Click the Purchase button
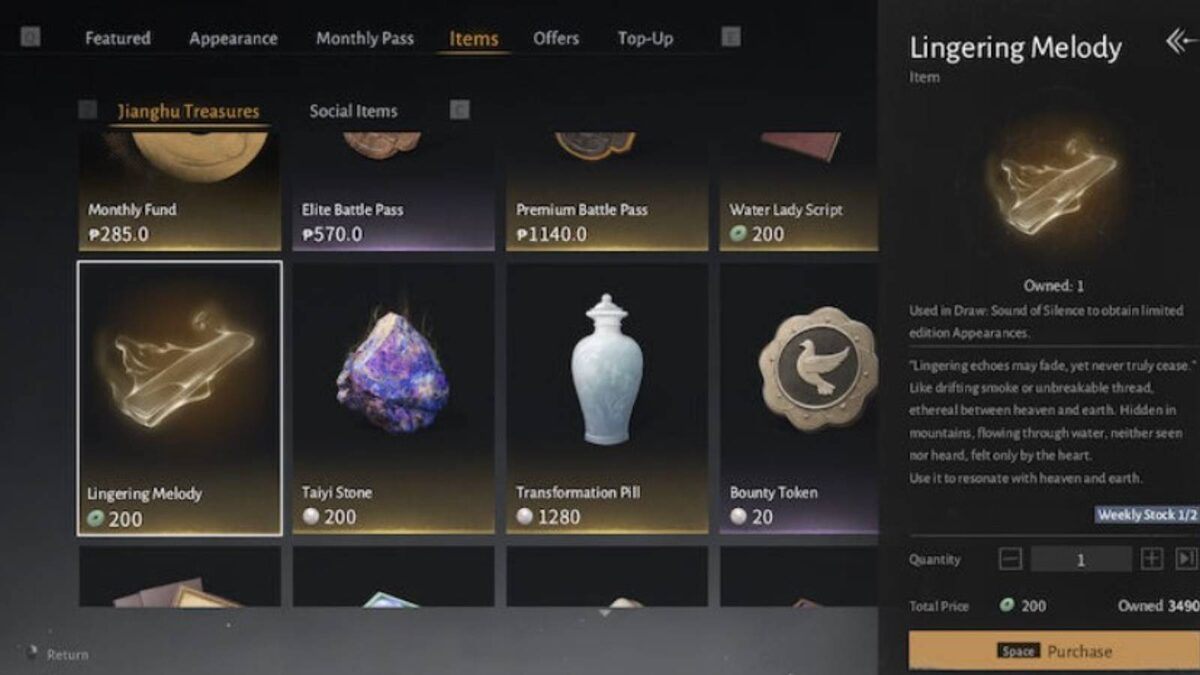Screen dimensions: 1200x675 tap(1054, 651)
